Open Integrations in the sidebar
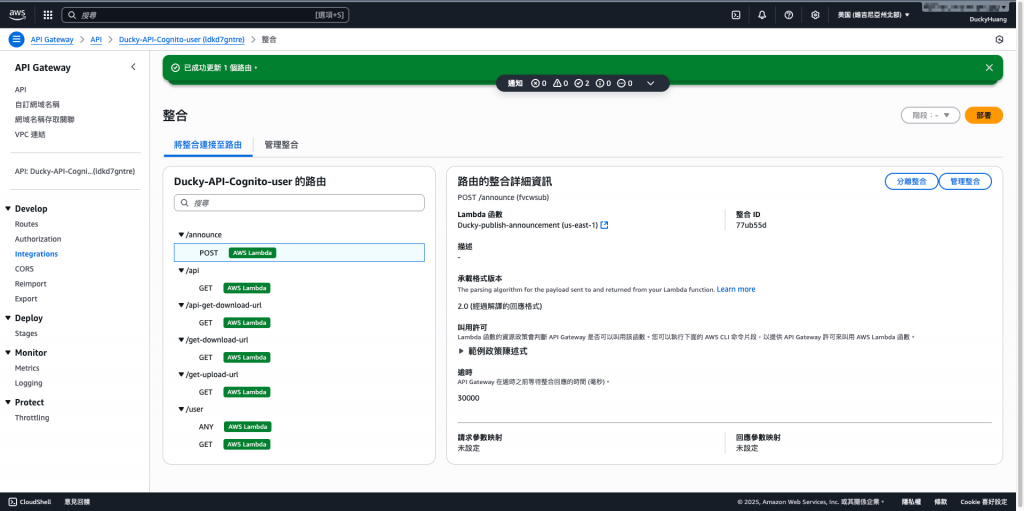The width and height of the screenshot is (1024, 511). pyautogui.click(x=37, y=254)
